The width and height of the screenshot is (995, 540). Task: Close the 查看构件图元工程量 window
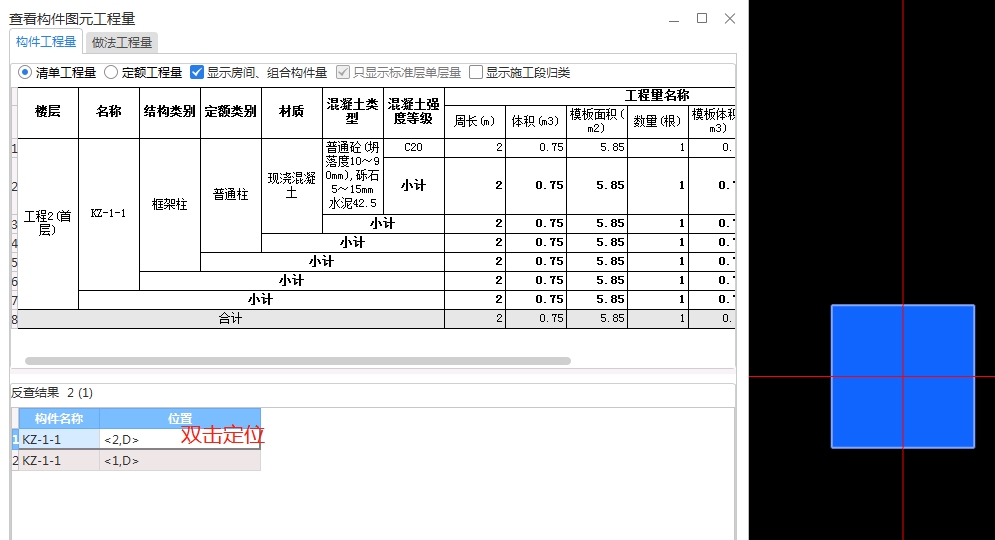click(x=730, y=18)
